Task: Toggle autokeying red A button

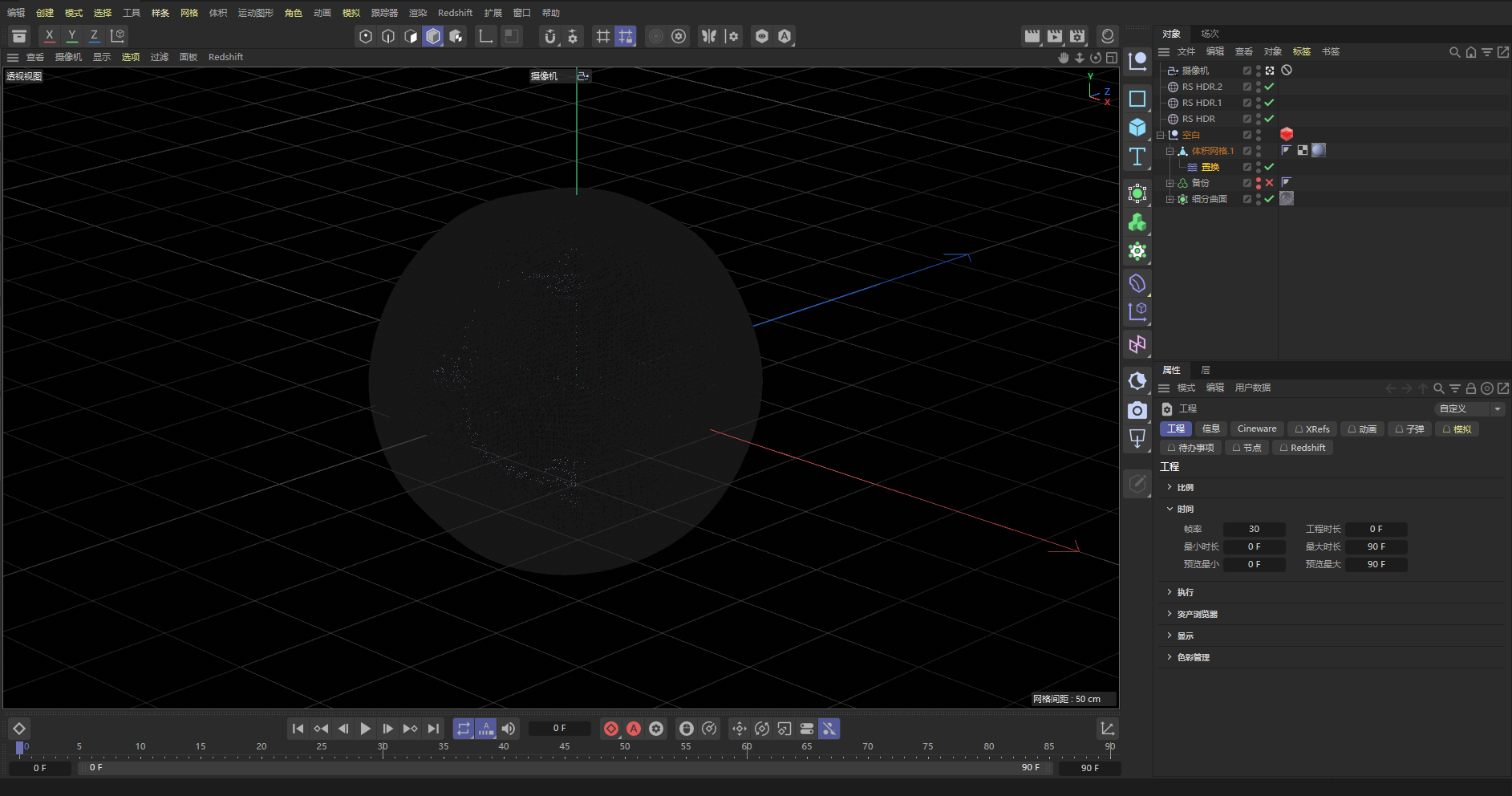Action: click(x=634, y=729)
